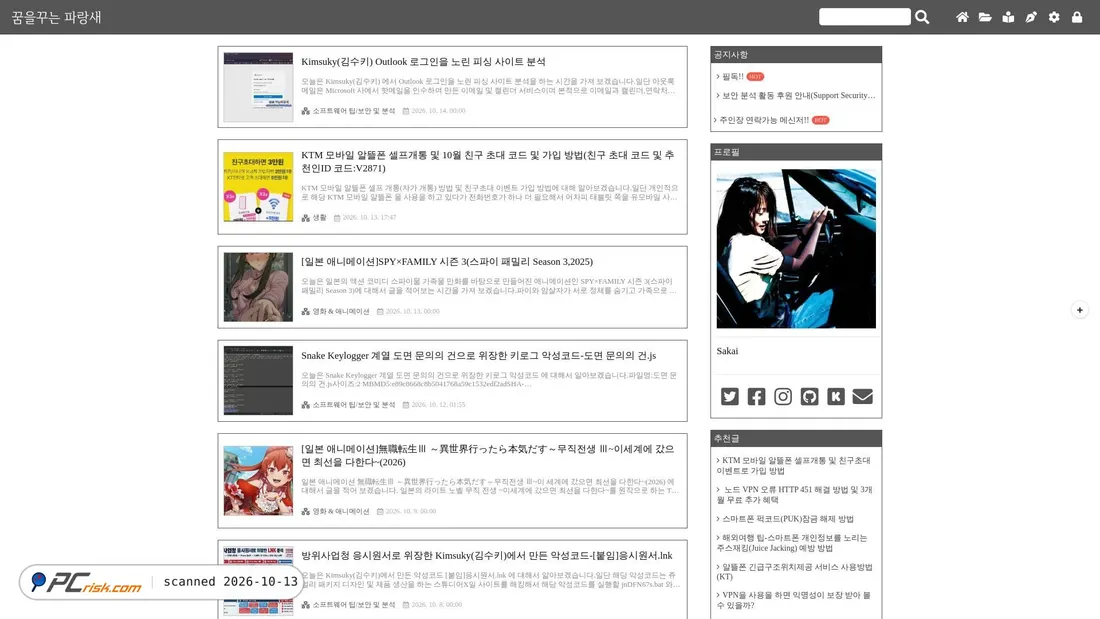Image resolution: width=1100 pixels, height=619 pixels.
Task: Open the settings gear icon
Action: click(1054, 17)
